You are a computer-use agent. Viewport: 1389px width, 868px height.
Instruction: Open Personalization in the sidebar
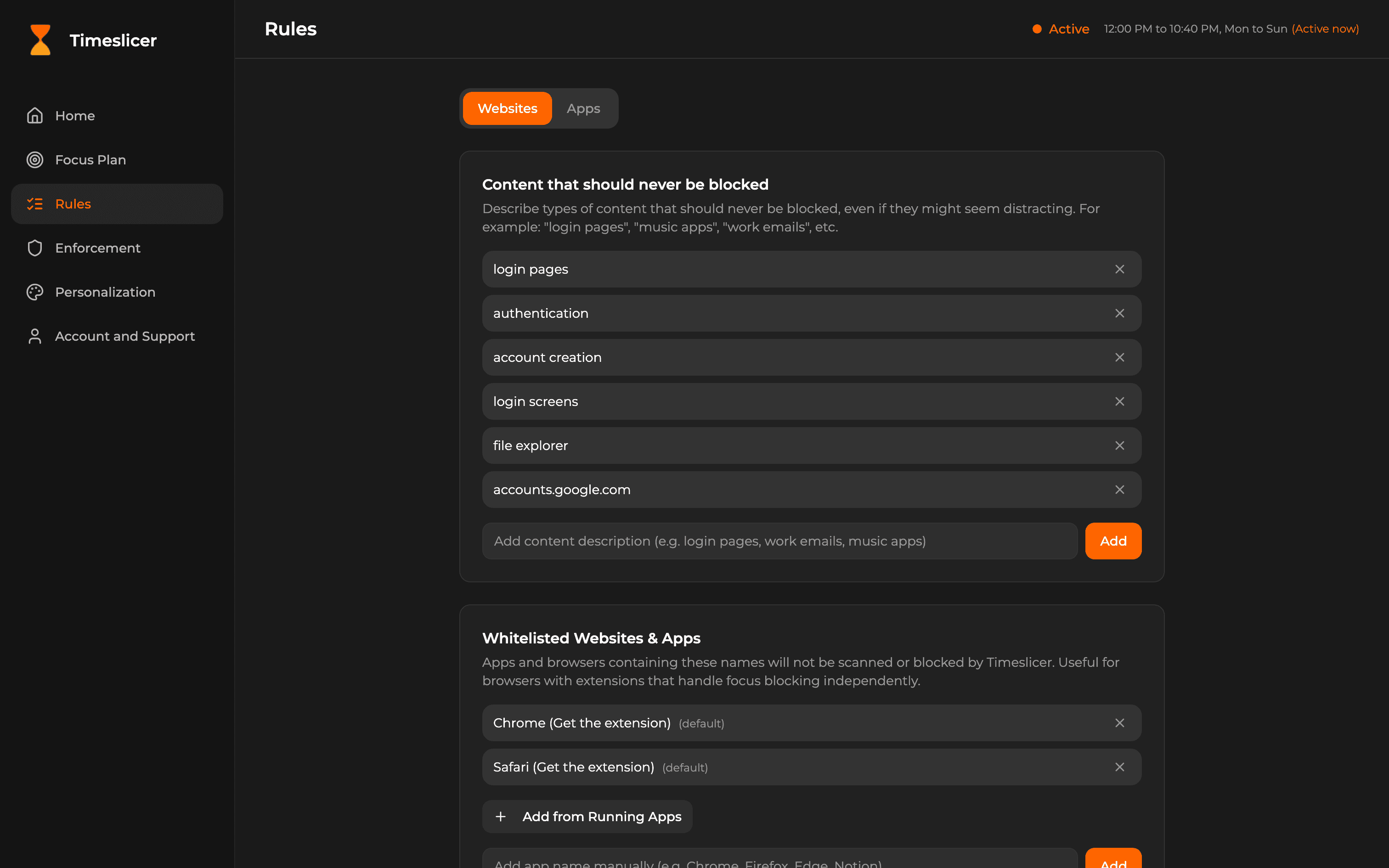point(117,292)
